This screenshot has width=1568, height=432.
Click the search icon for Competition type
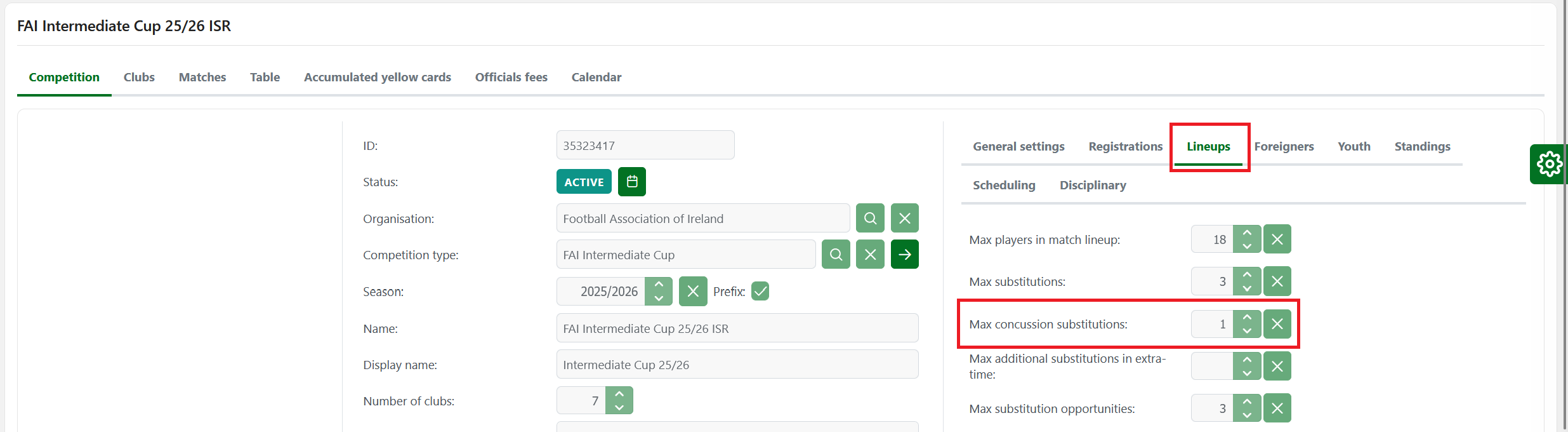click(836, 255)
